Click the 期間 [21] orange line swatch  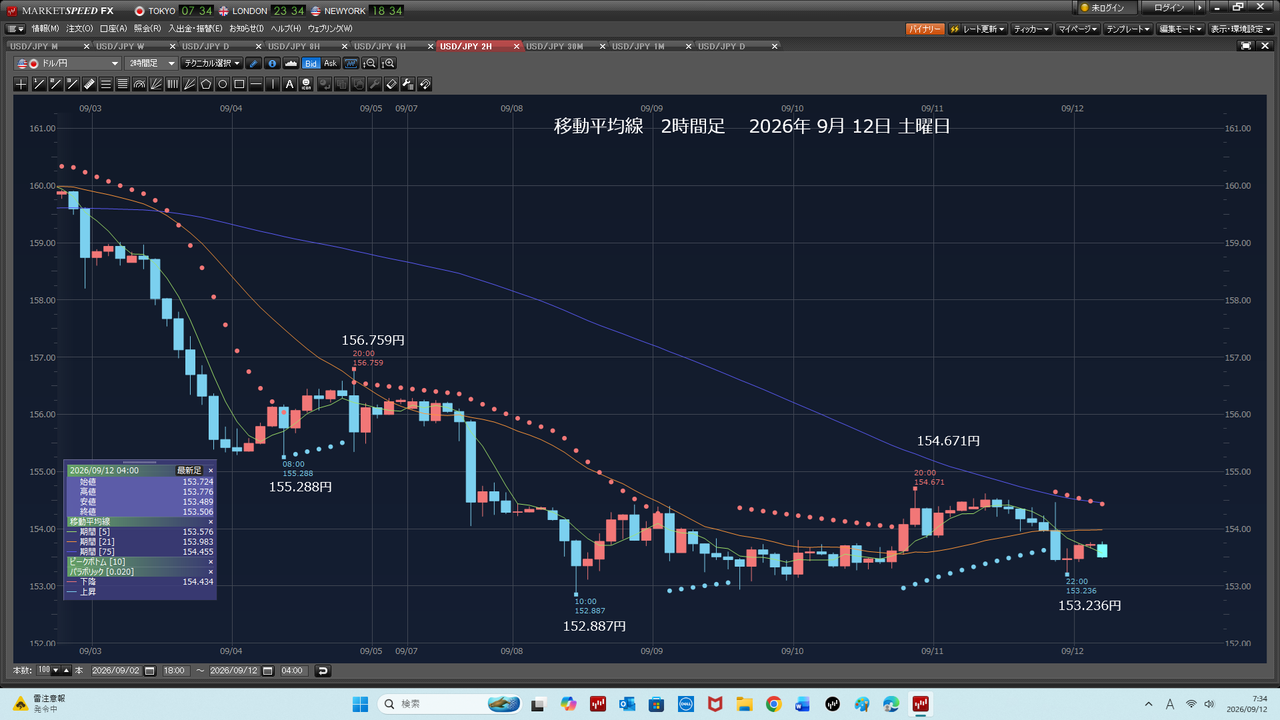(x=72, y=542)
